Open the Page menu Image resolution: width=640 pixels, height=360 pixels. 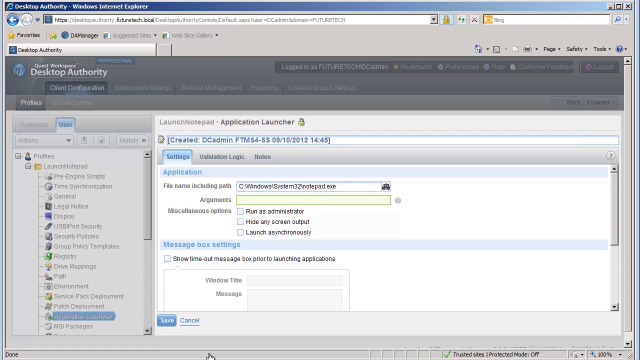[551, 49]
